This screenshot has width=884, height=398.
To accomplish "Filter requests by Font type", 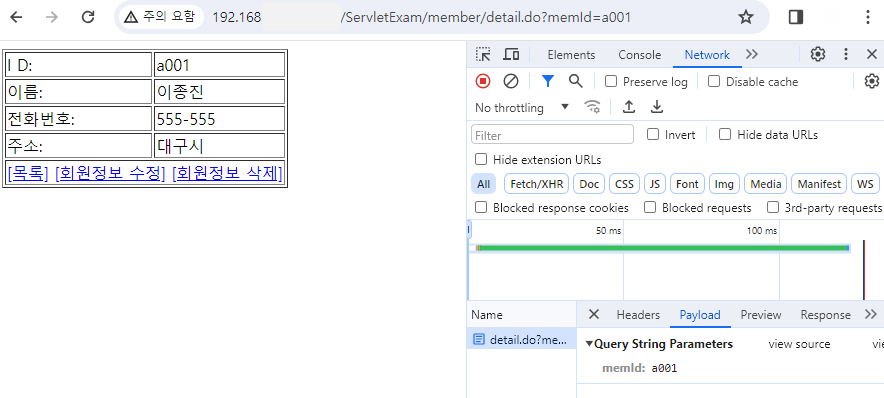I will point(687,184).
